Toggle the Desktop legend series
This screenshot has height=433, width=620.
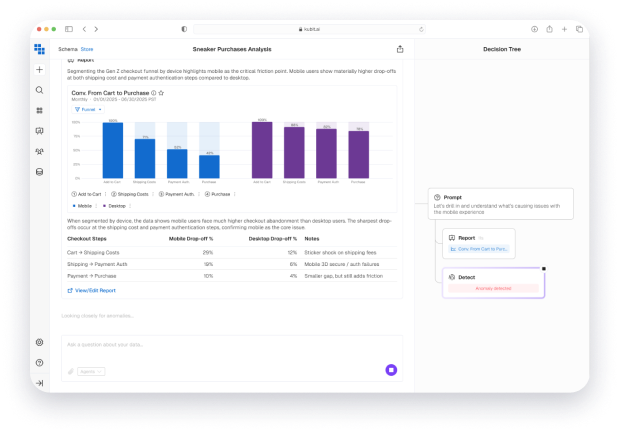[116, 204]
